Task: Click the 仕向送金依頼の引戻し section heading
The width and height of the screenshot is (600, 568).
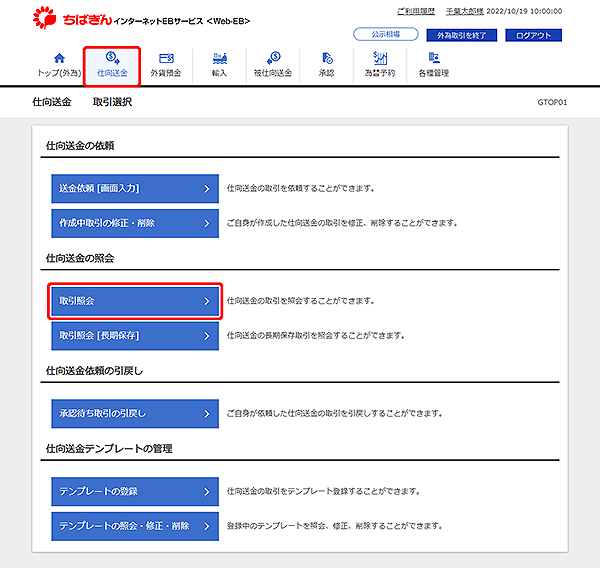Action: pos(95,371)
